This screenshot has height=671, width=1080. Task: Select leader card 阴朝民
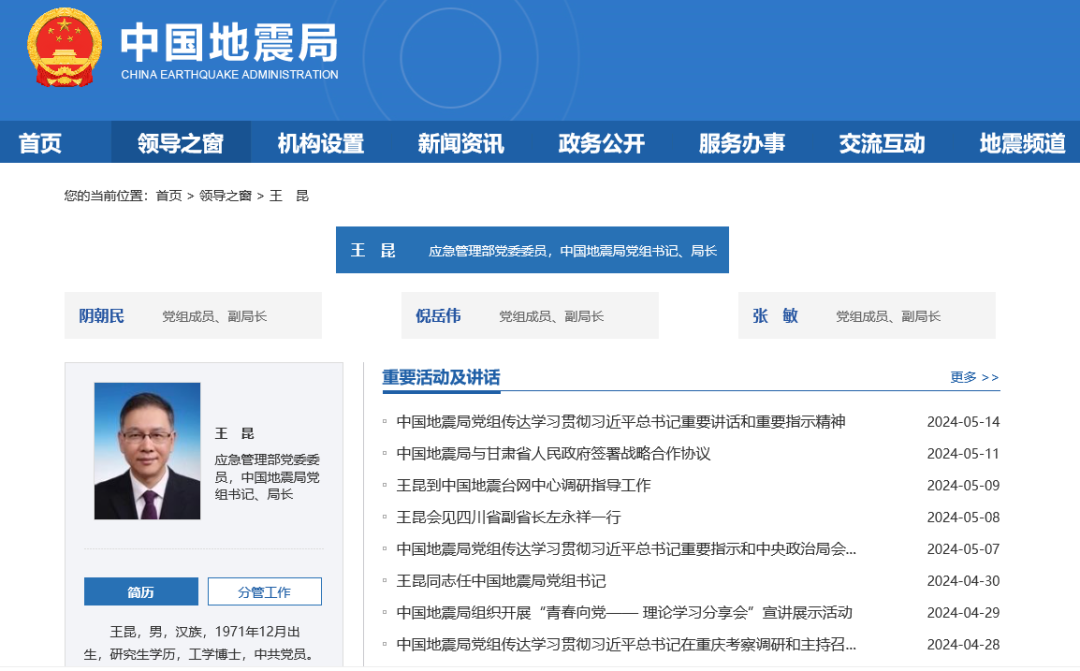click(x=193, y=316)
